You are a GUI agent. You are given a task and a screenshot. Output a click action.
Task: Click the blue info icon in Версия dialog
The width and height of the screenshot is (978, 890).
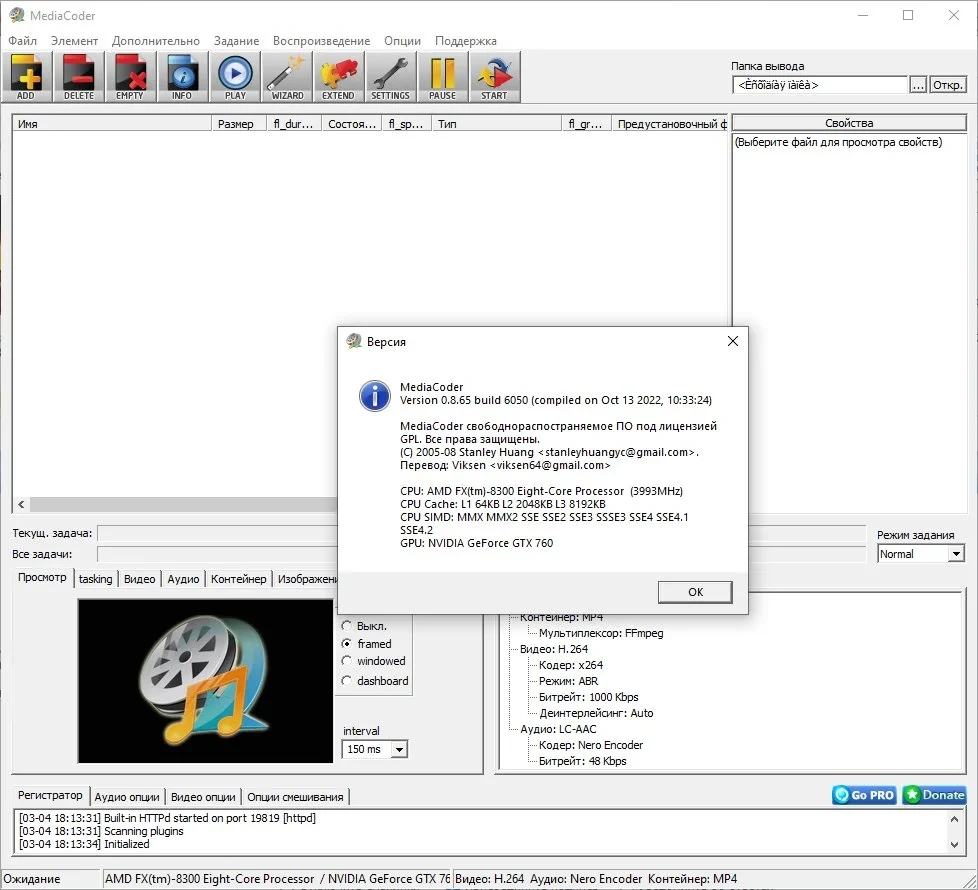tap(374, 396)
